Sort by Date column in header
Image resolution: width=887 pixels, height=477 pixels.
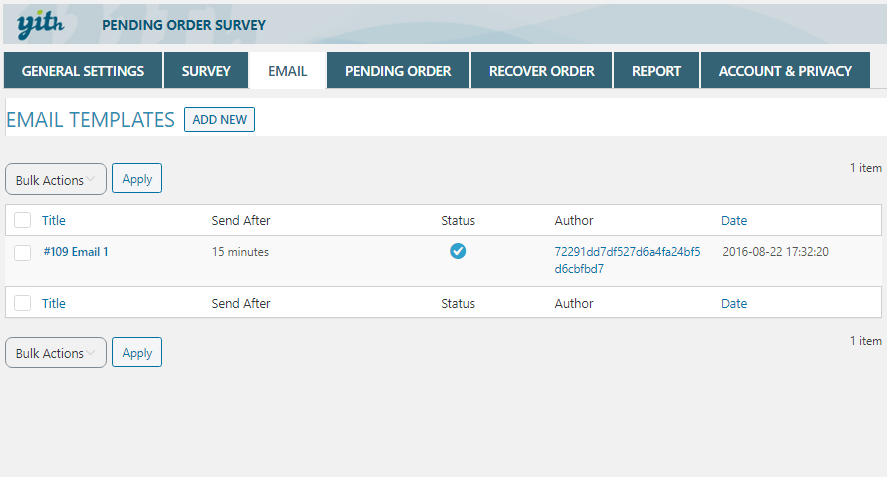734,221
